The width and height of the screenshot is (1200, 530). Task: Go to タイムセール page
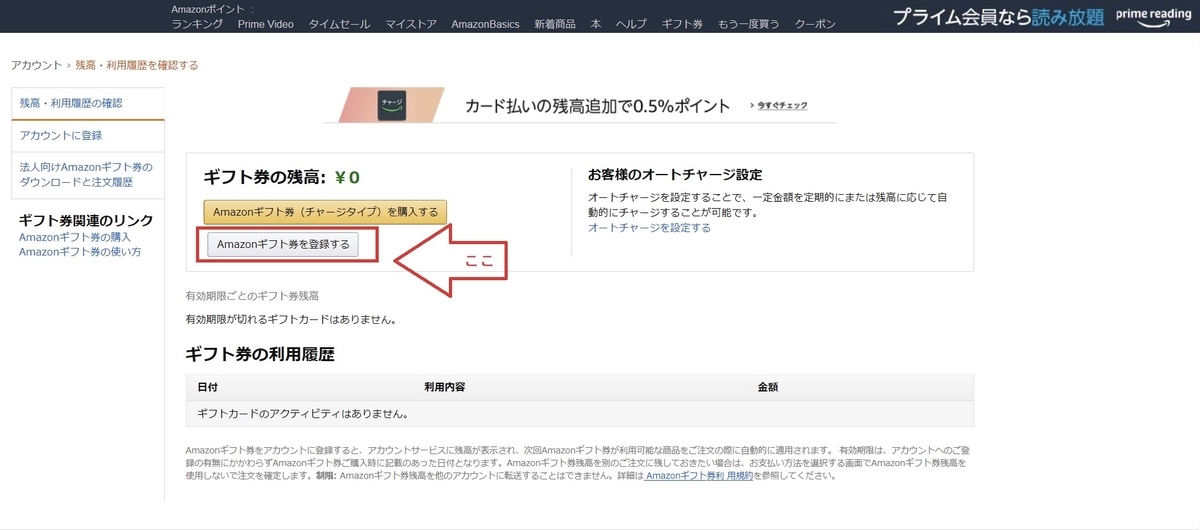click(x=339, y=24)
